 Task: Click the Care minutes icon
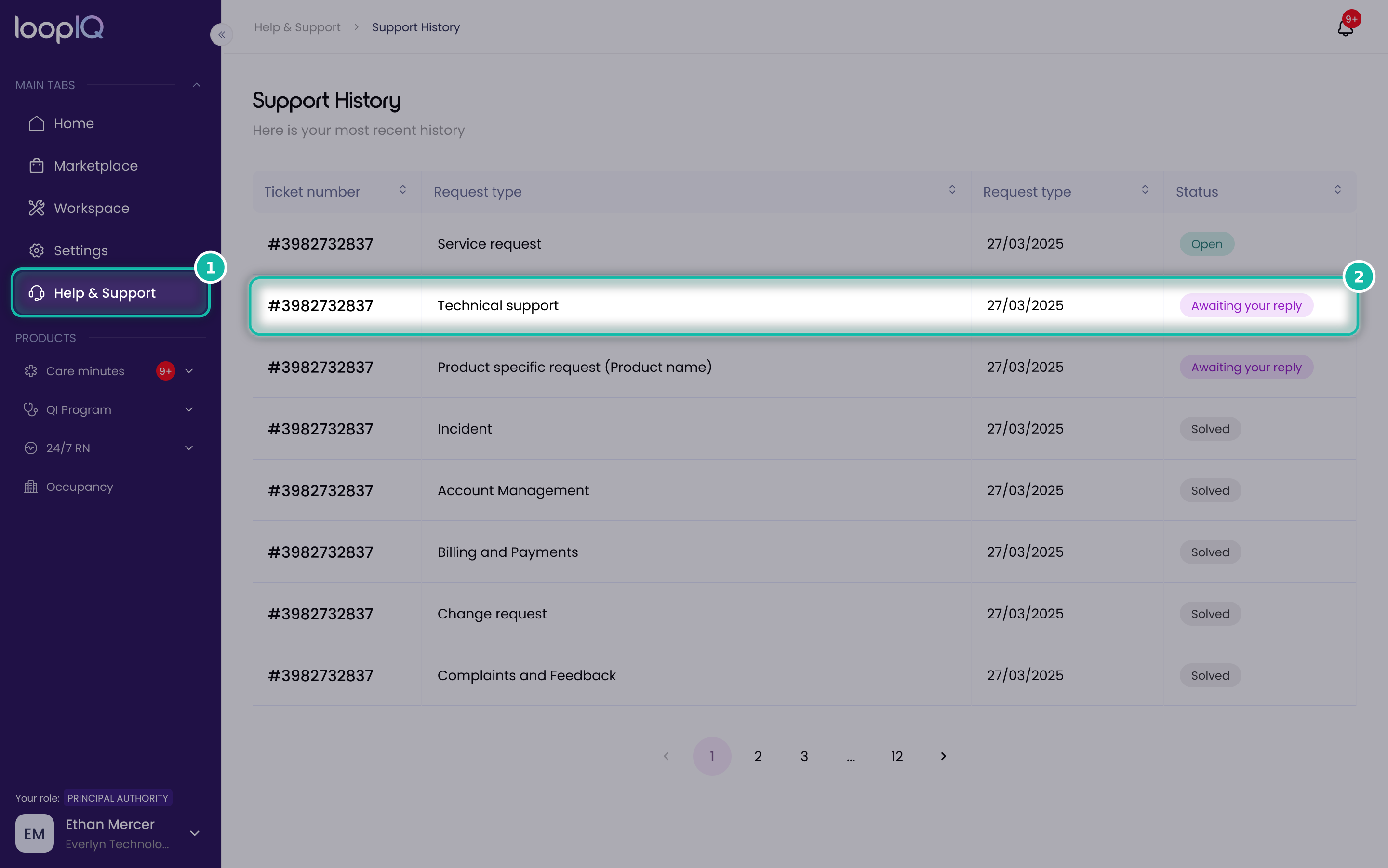pyautogui.click(x=31, y=371)
